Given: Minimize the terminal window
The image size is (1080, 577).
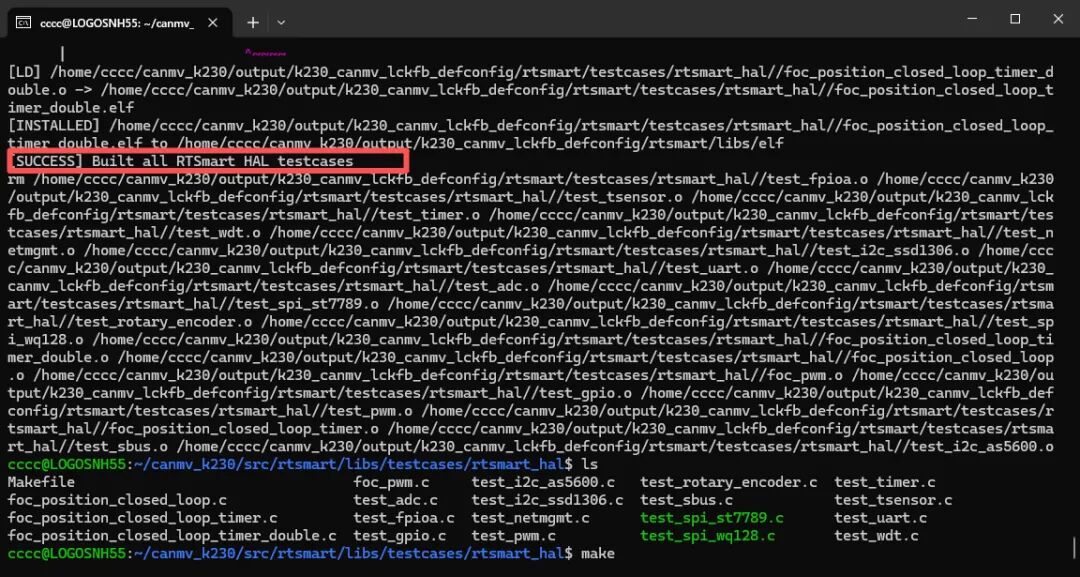Looking at the screenshot, I should click(972, 19).
